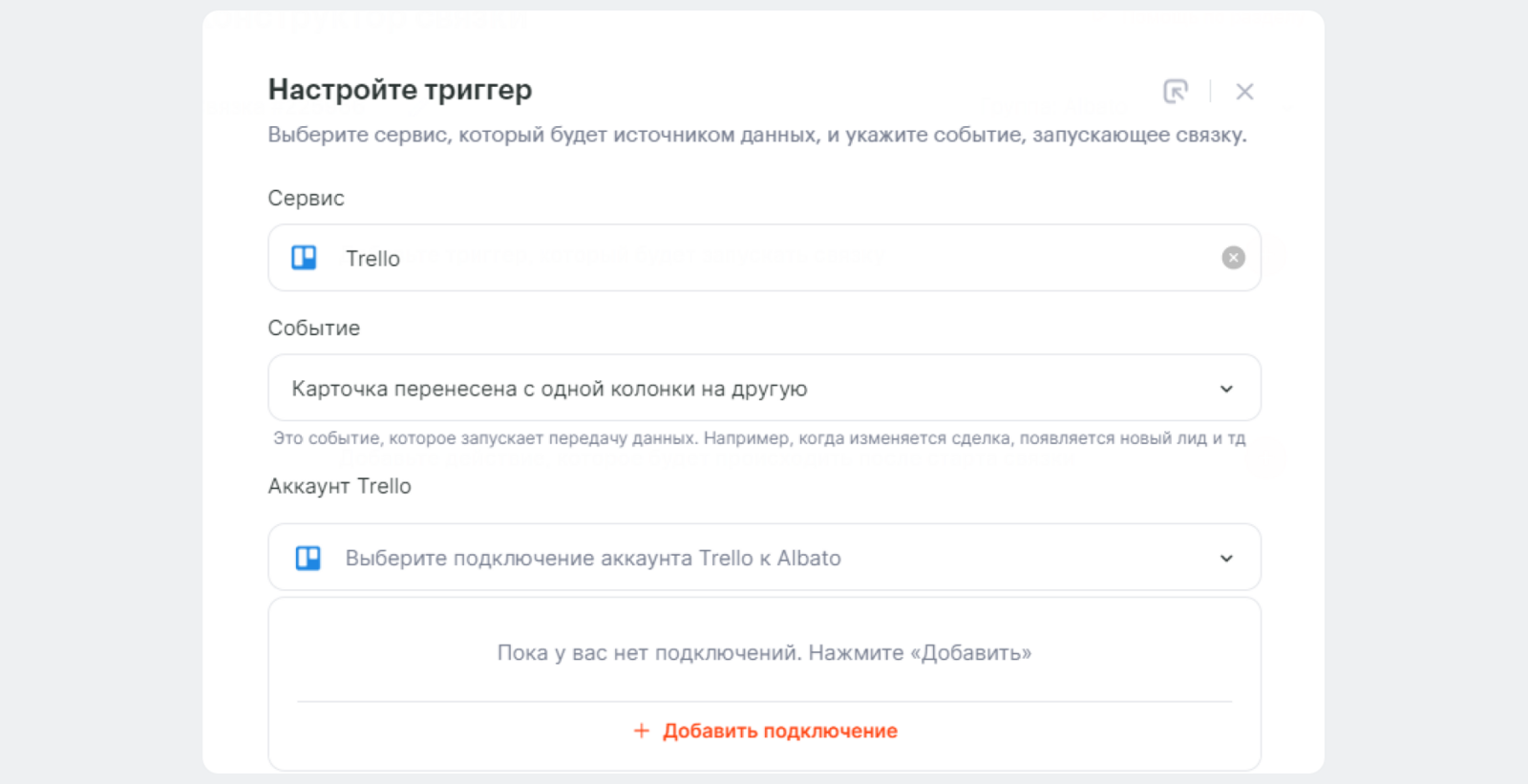Image resolution: width=1528 pixels, height=784 pixels.
Task: Click the plus icon beside Добавить подключение
Action: click(642, 731)
